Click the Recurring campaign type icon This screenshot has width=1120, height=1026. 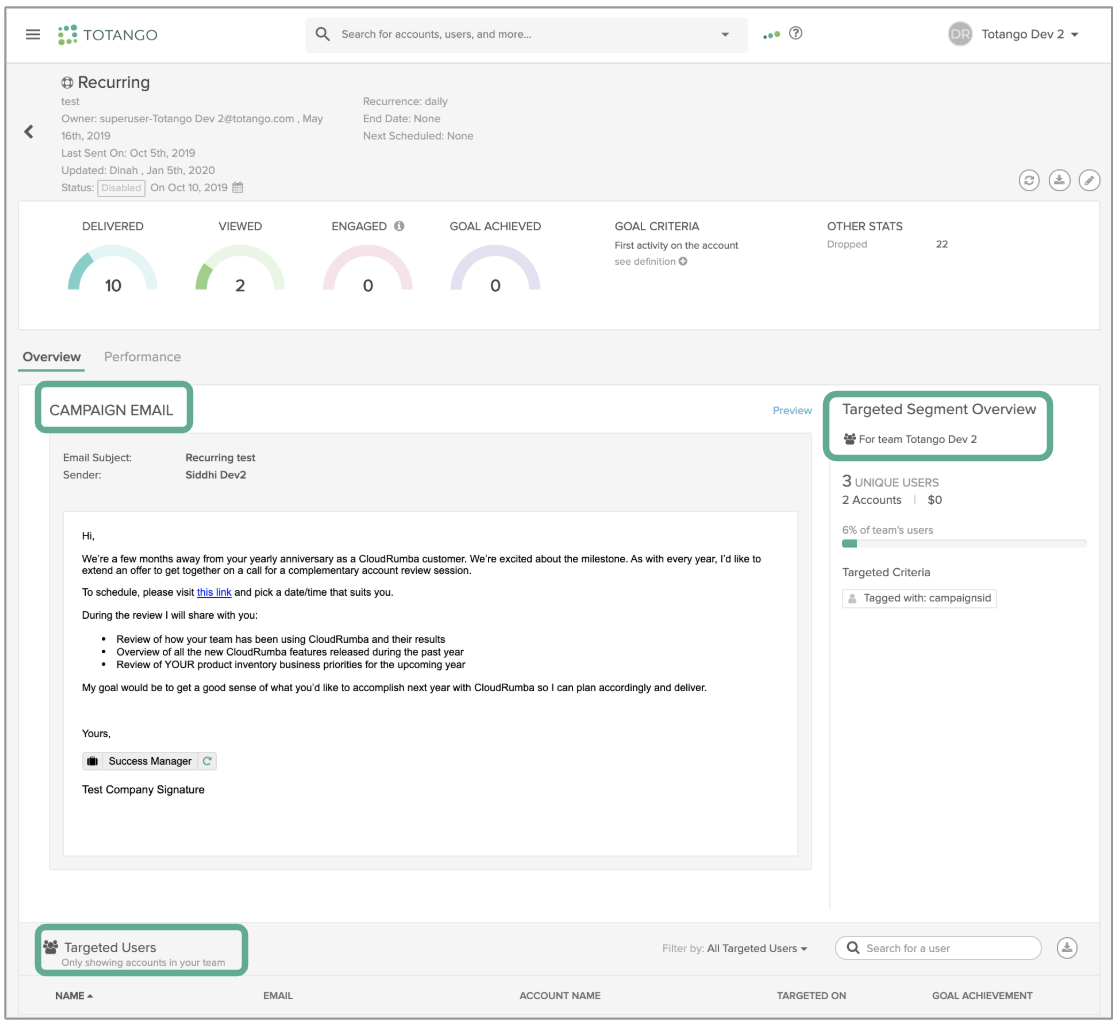tap(67, 82)
